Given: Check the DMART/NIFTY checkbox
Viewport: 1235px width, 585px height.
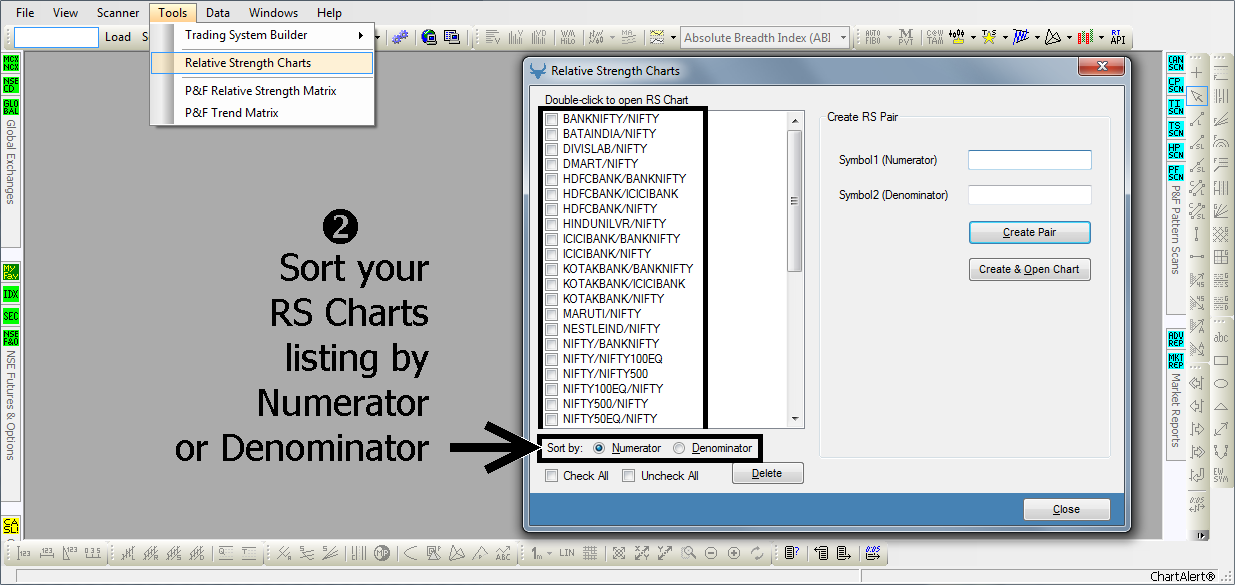Looking at the screenshot, I should 551,164.
